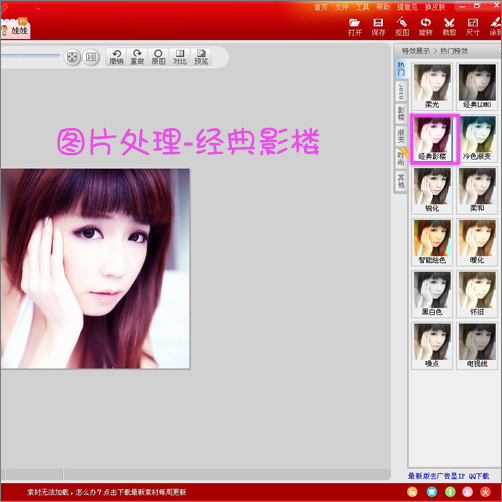The image size is (502, 502).
Task: Redo the edit with 重做
Action: click(x=137, y=57)
